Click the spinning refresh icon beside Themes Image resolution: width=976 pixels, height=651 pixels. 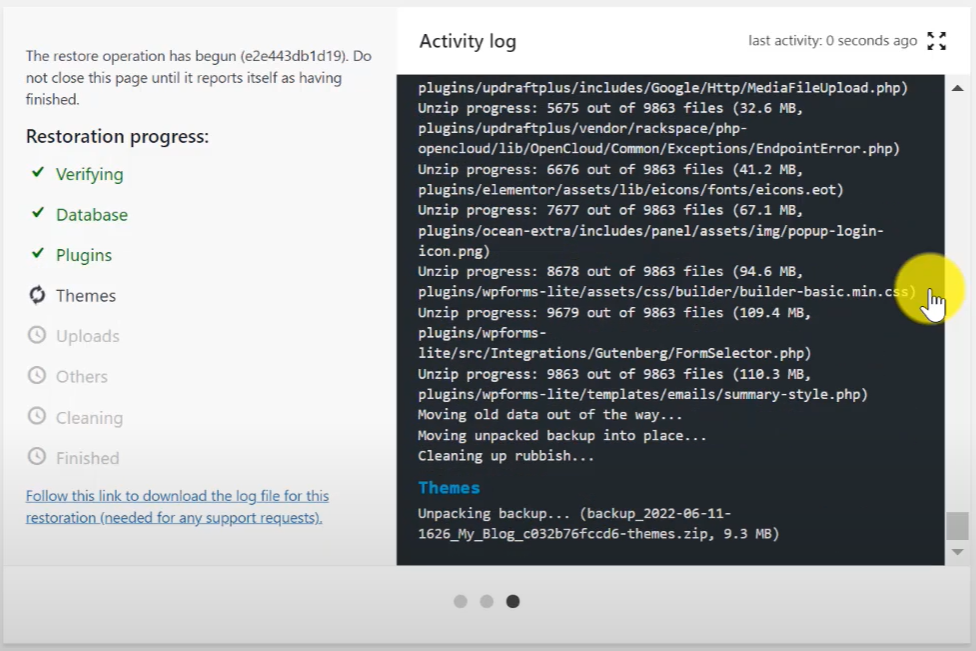[x=37, y=295]
